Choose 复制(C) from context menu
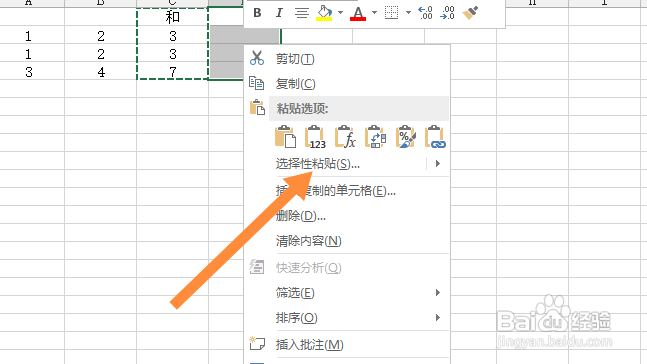 [x=295, y=84]
